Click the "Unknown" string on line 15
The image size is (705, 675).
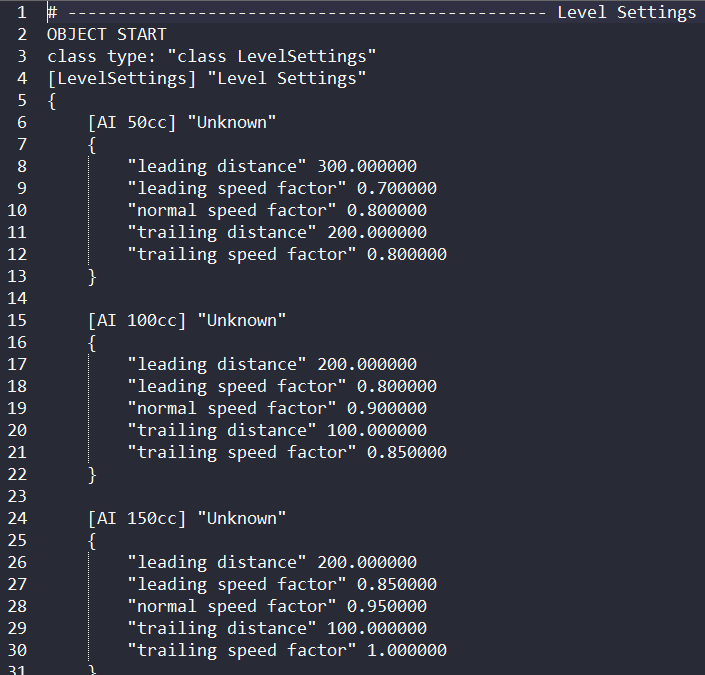241,321
